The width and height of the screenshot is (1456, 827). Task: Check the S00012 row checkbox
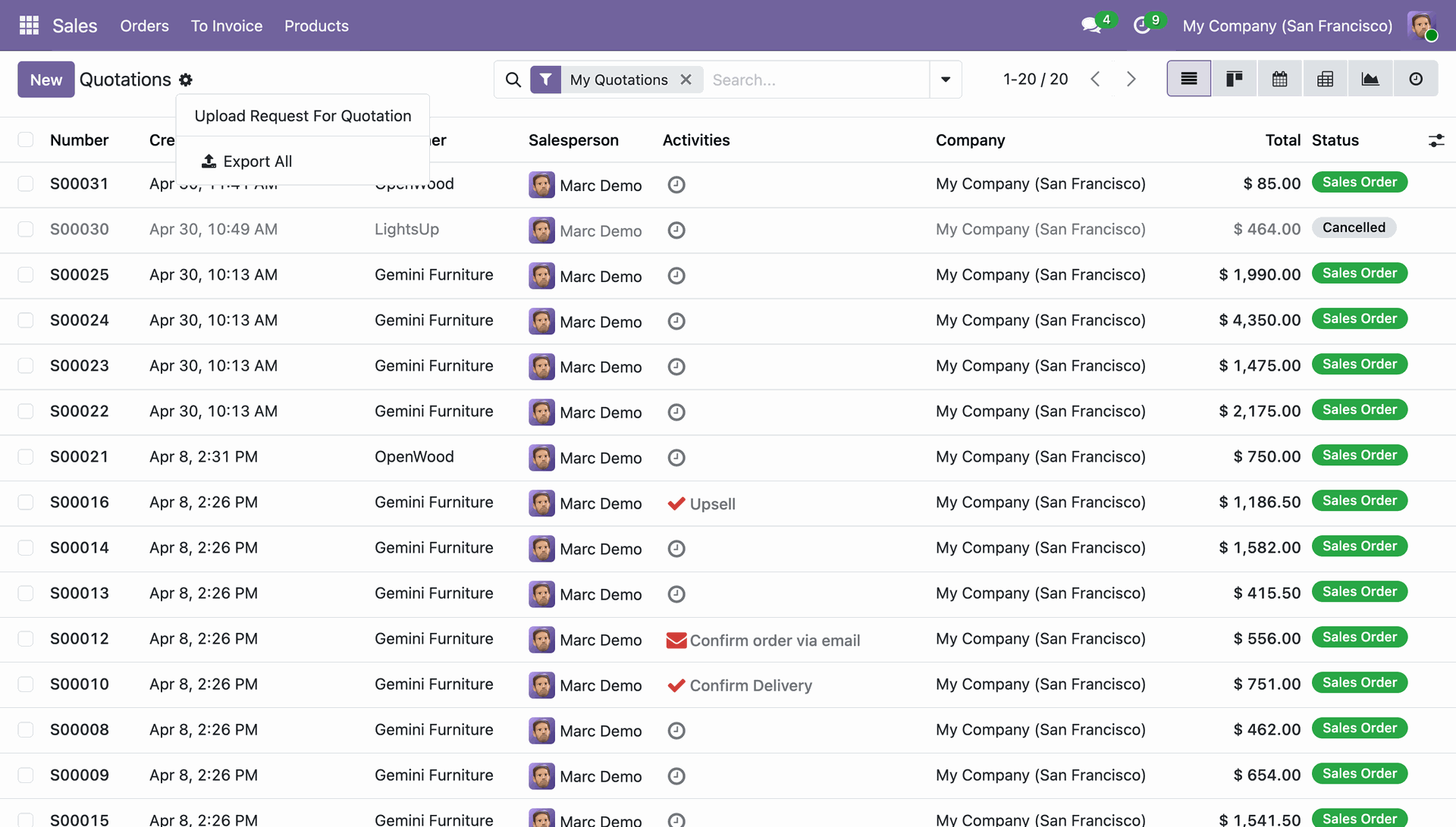coord(26,639)
